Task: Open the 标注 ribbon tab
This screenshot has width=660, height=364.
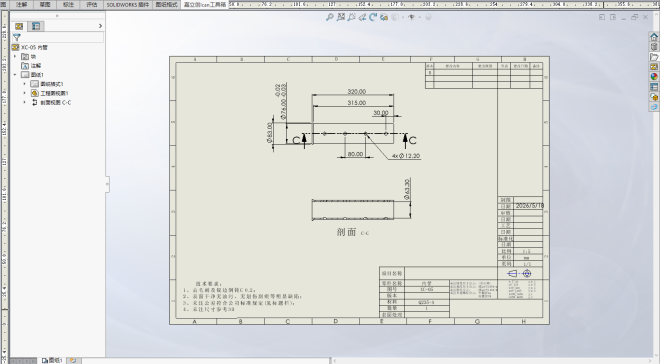Action: [68, 5]
